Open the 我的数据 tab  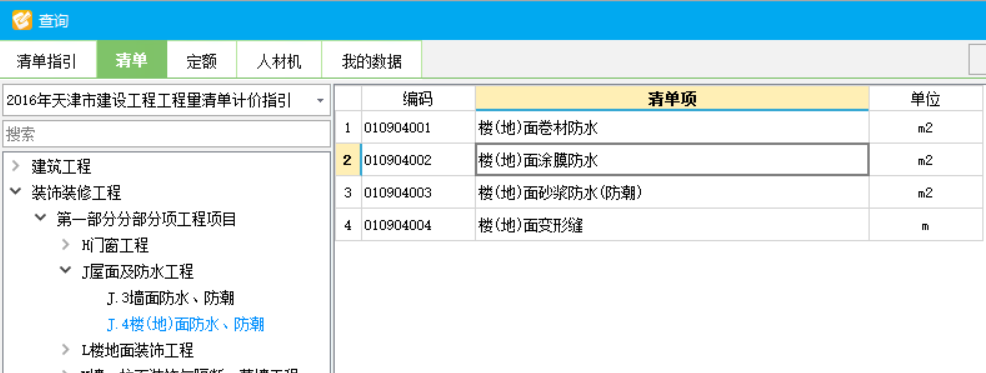(x=372, y=61)
